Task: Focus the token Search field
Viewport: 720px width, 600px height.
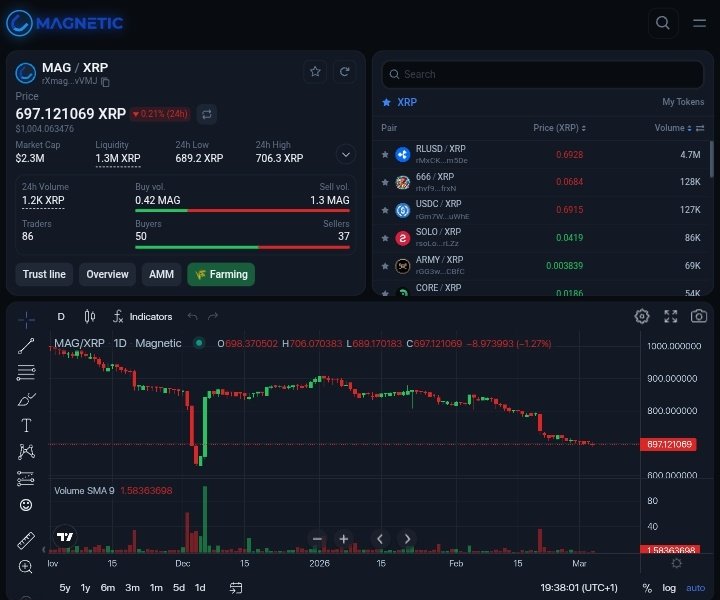Action: (543, 74)
